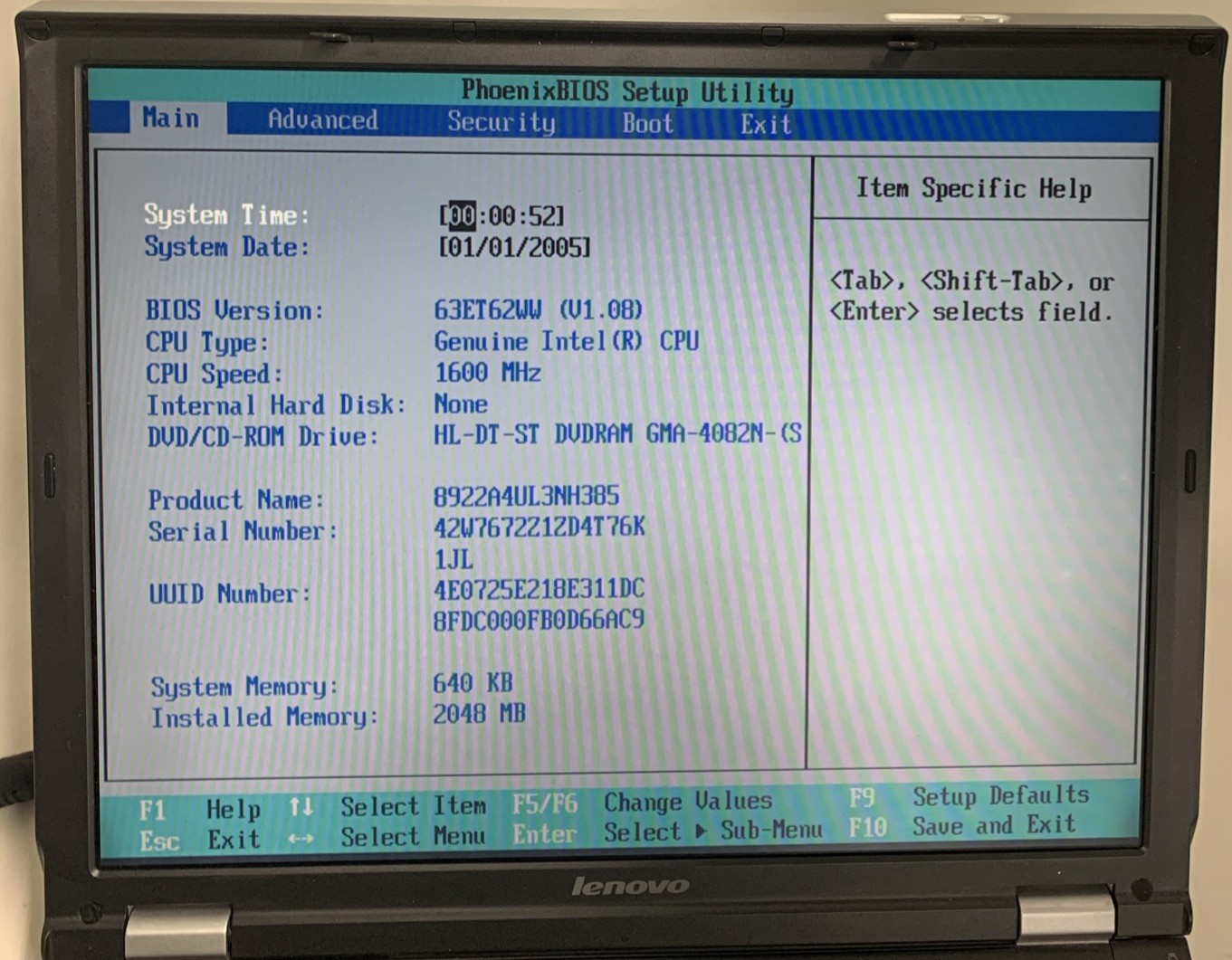Select the highlighted hours field in System Time

click(462, 216)
